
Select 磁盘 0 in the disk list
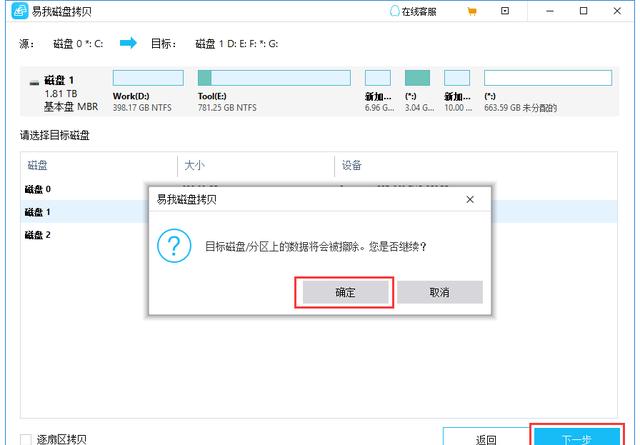(38, 189)
